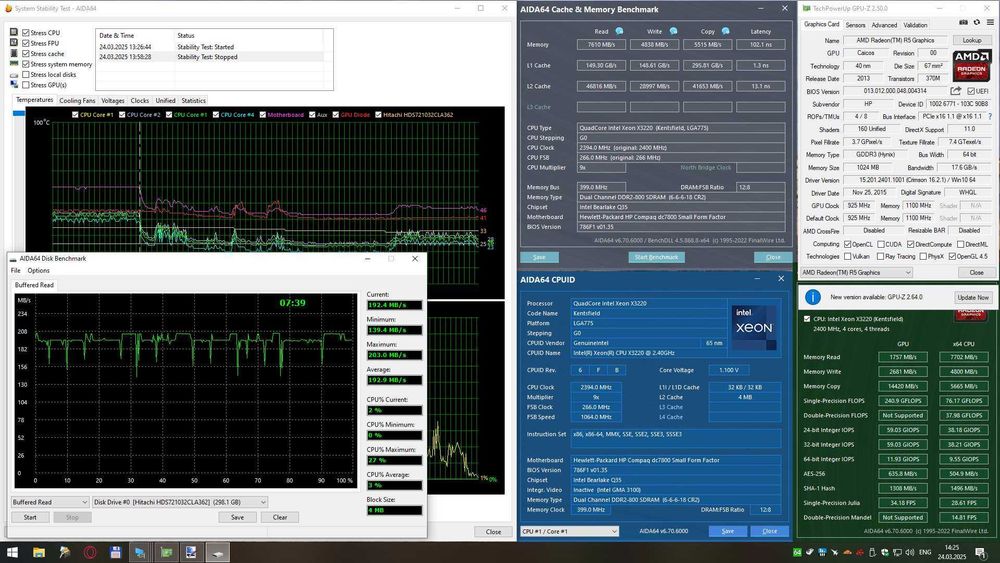Viewport: 1000px width, 563px height.
Task: Click info icon next to Read column
Action: click(619, 31)
